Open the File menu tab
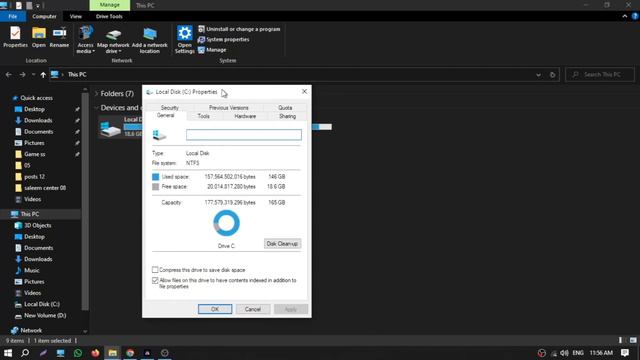Image resolution: width=640 pixels, height=360 pixels. pos(13,16)
